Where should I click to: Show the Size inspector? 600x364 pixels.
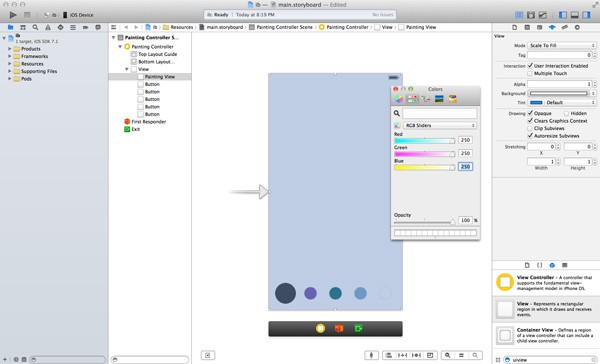click(x=564, y=27)
